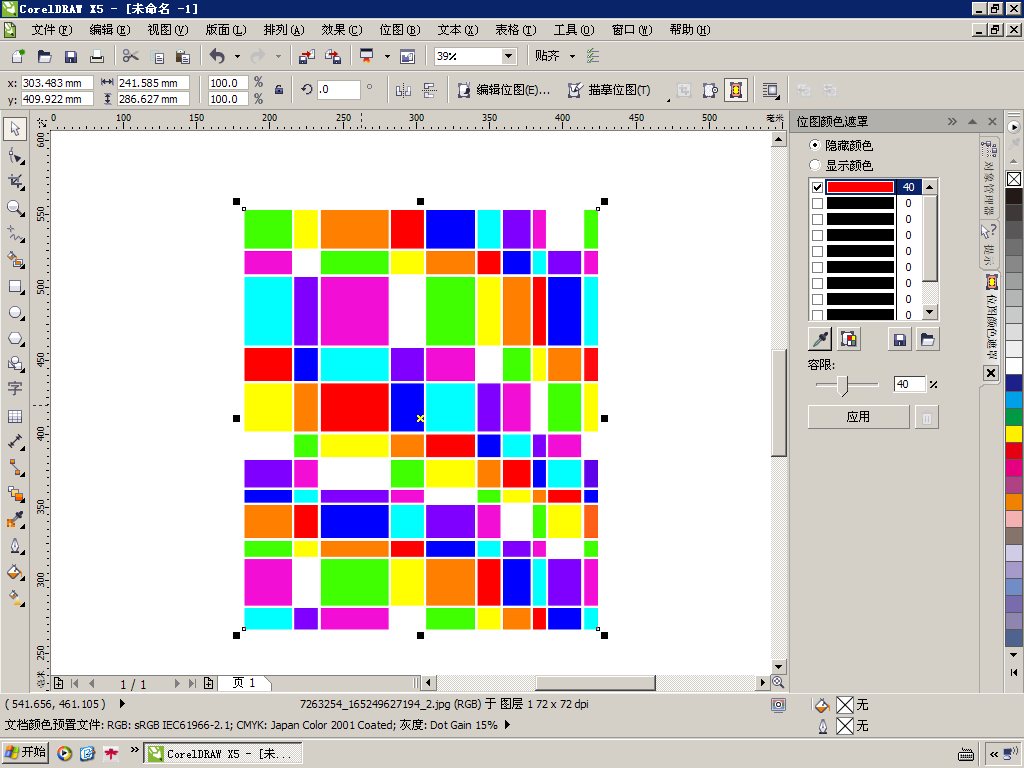Uncheck the red color mask checkbox
Viewport: 1024px width, 768px height.
tap(817, 187)
